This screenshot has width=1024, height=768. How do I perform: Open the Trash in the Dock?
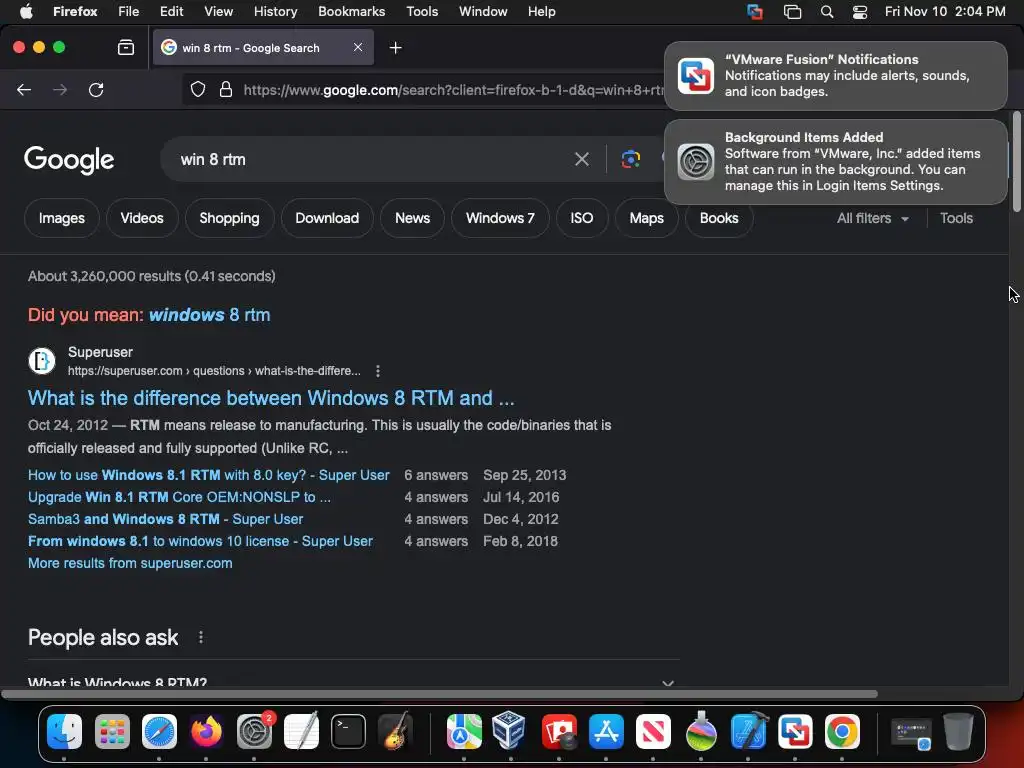958,731
